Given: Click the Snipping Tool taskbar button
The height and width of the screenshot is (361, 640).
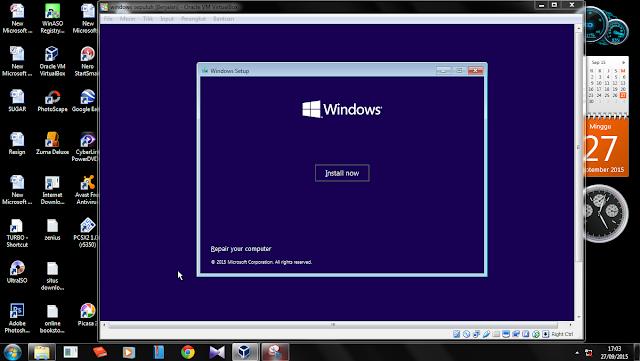Looking at the screenshot, I should coord(275,352).
